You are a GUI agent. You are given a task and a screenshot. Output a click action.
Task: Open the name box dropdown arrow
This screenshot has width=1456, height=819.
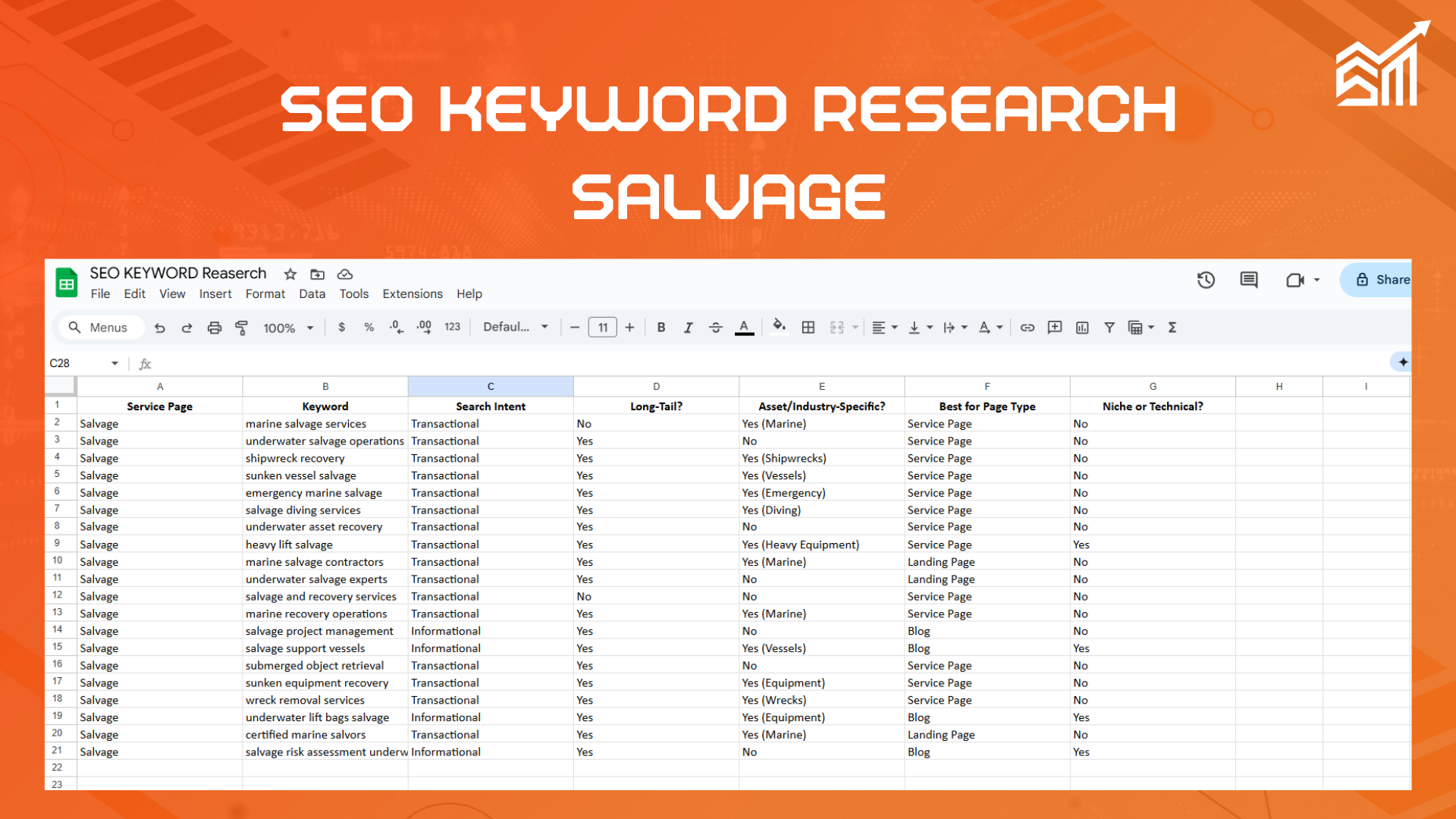[x=115, y=363]
